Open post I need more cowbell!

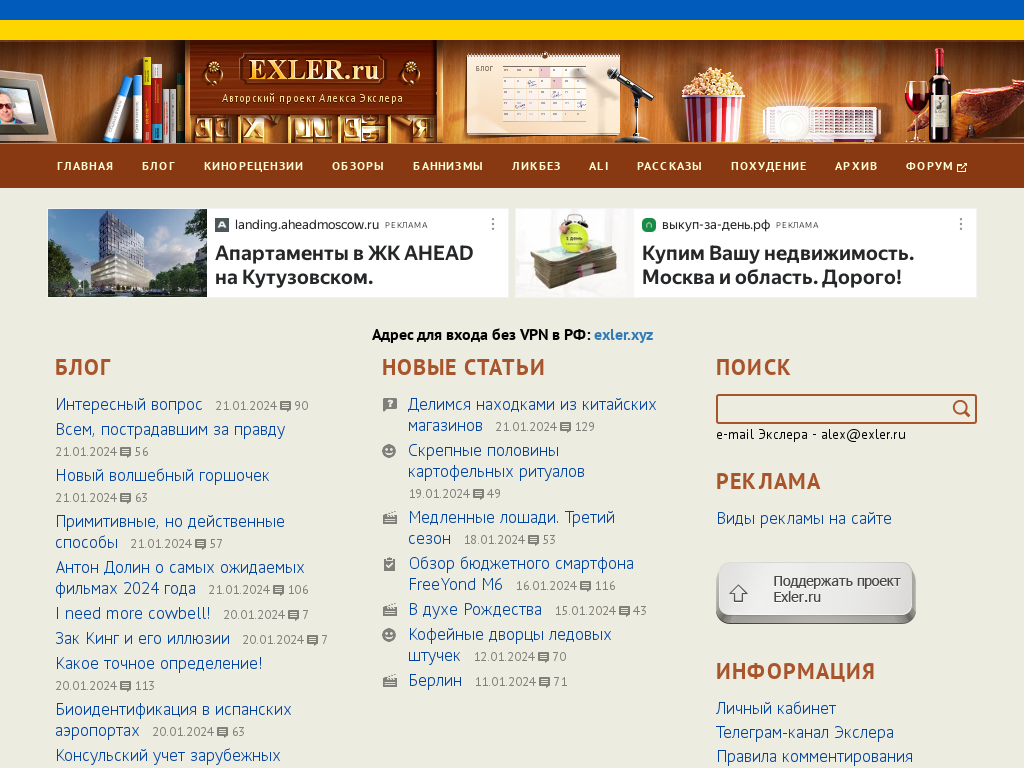coord(133,614)
